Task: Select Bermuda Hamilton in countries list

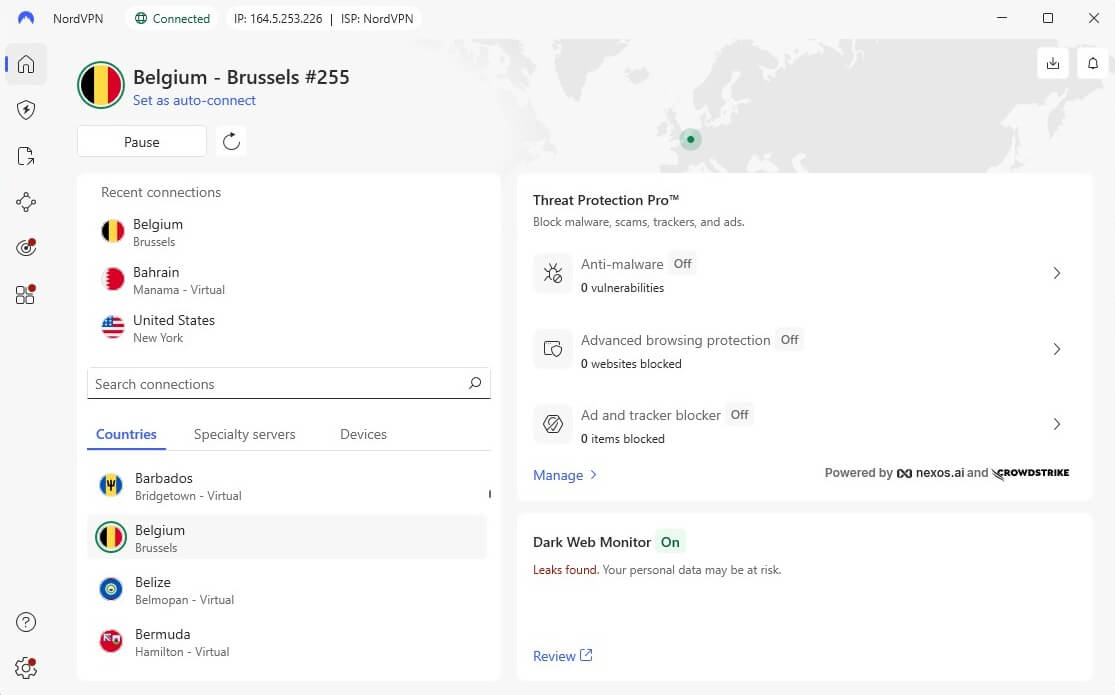Action: coord(287,642)
